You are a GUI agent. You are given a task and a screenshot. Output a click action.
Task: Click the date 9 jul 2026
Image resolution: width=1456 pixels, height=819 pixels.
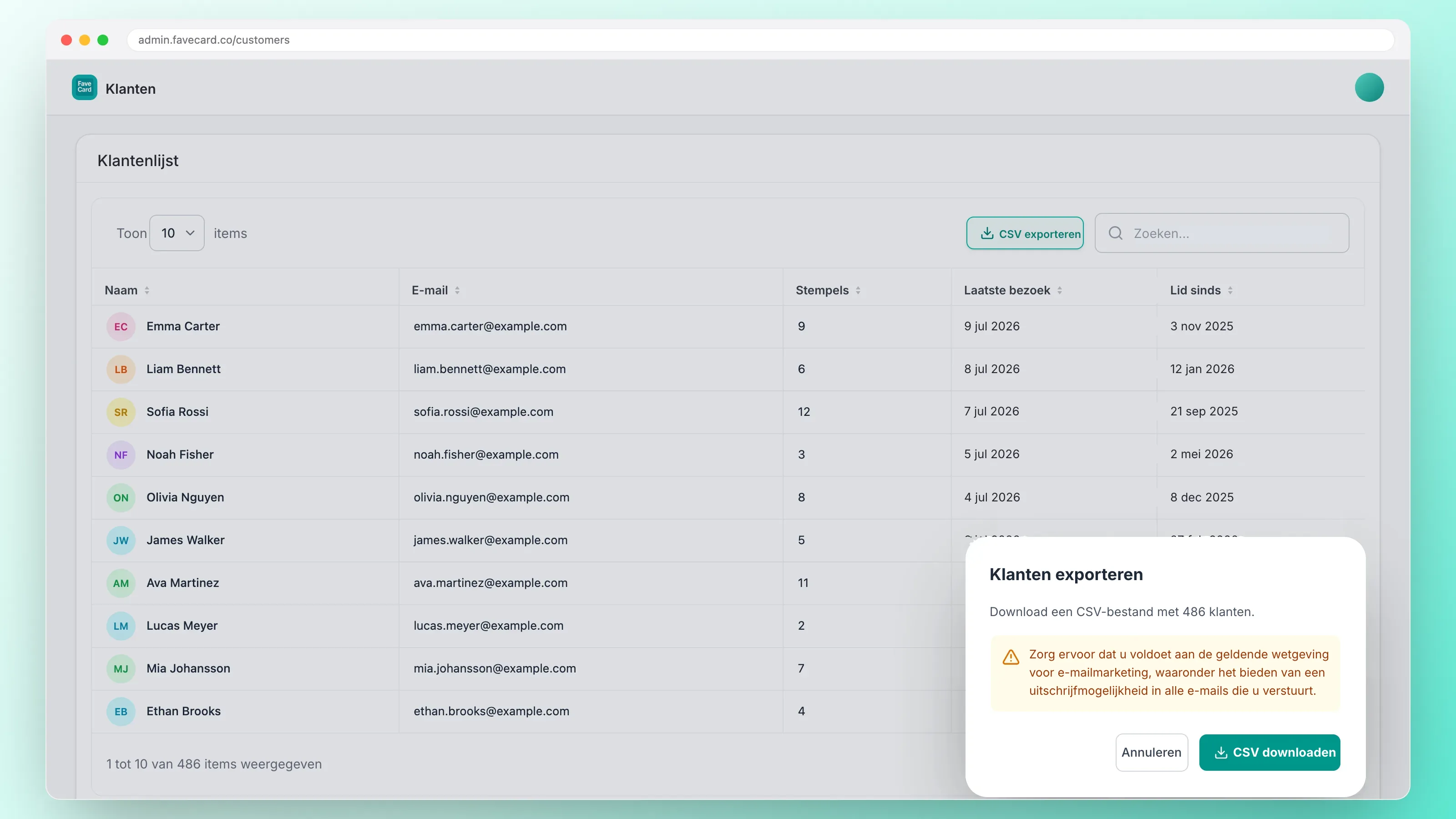click(992, 326)
